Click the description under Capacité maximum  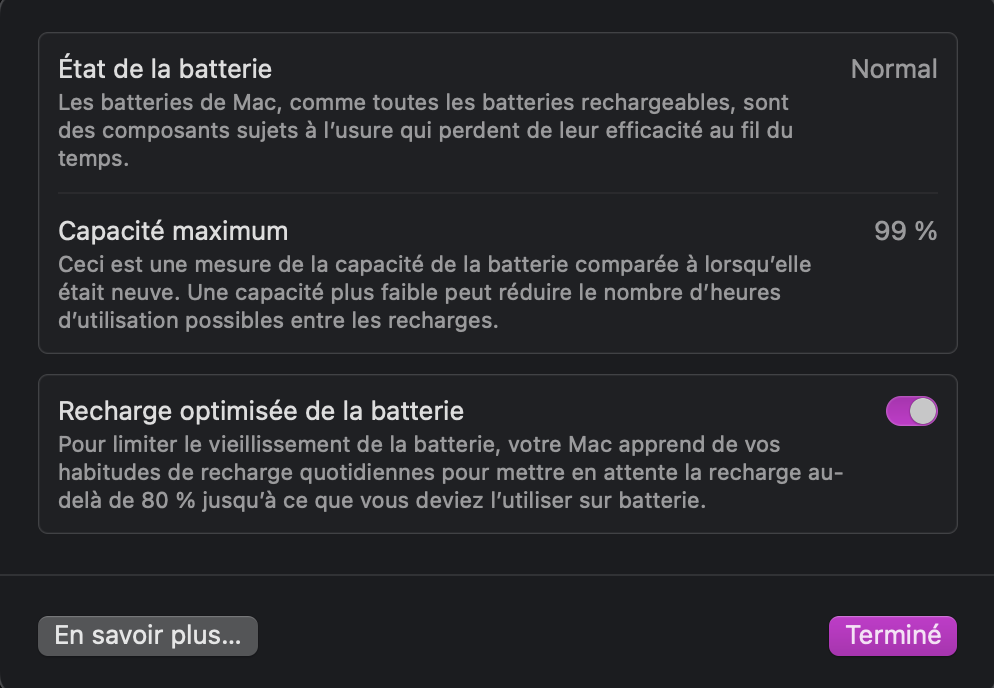pyautogui.click(x=434, y=293)
